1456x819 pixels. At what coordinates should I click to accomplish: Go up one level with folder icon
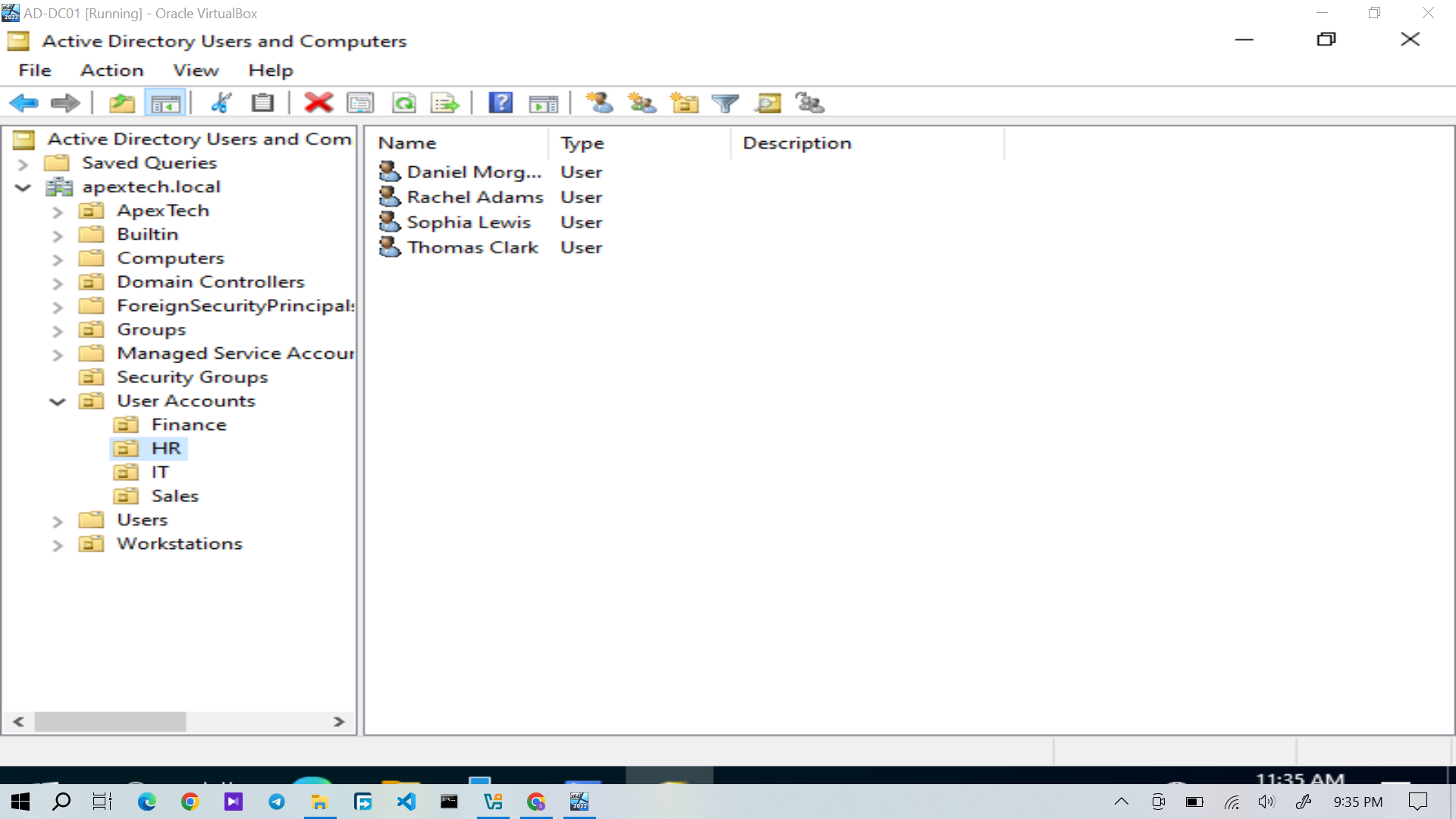point(121,102)
